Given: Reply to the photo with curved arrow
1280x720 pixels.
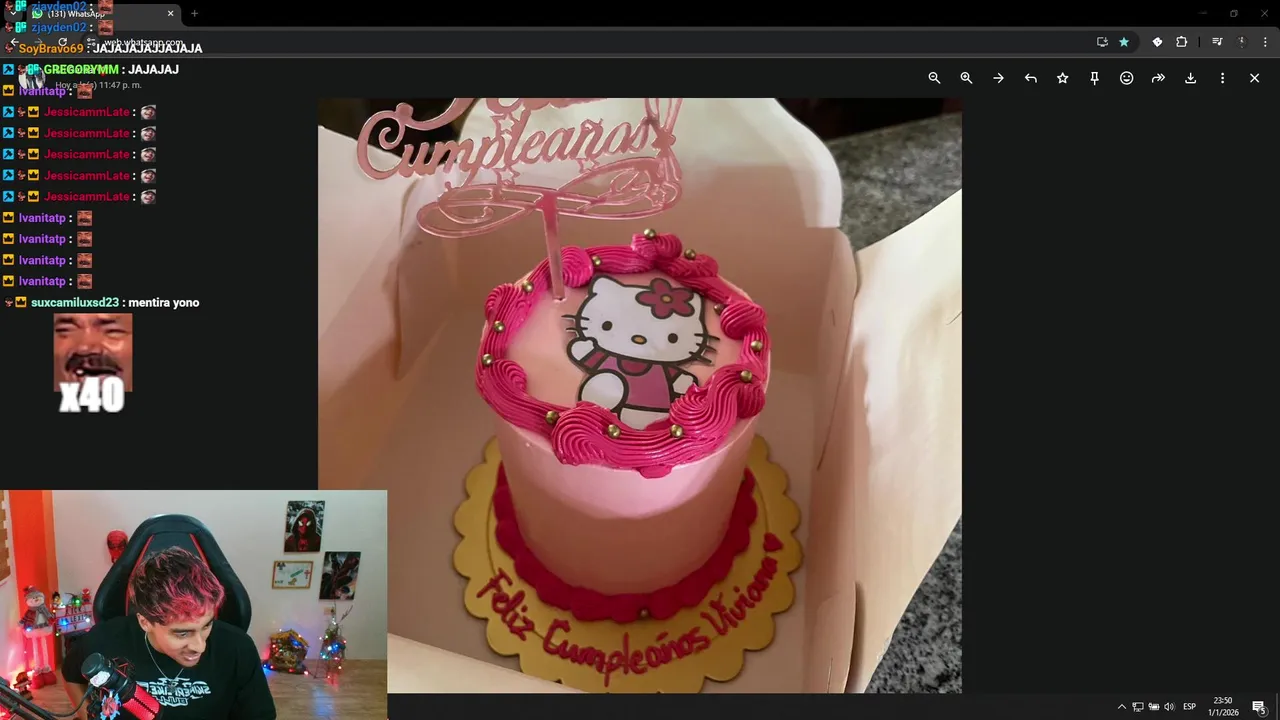Looking at the screenshot, I should [1030, 78].
